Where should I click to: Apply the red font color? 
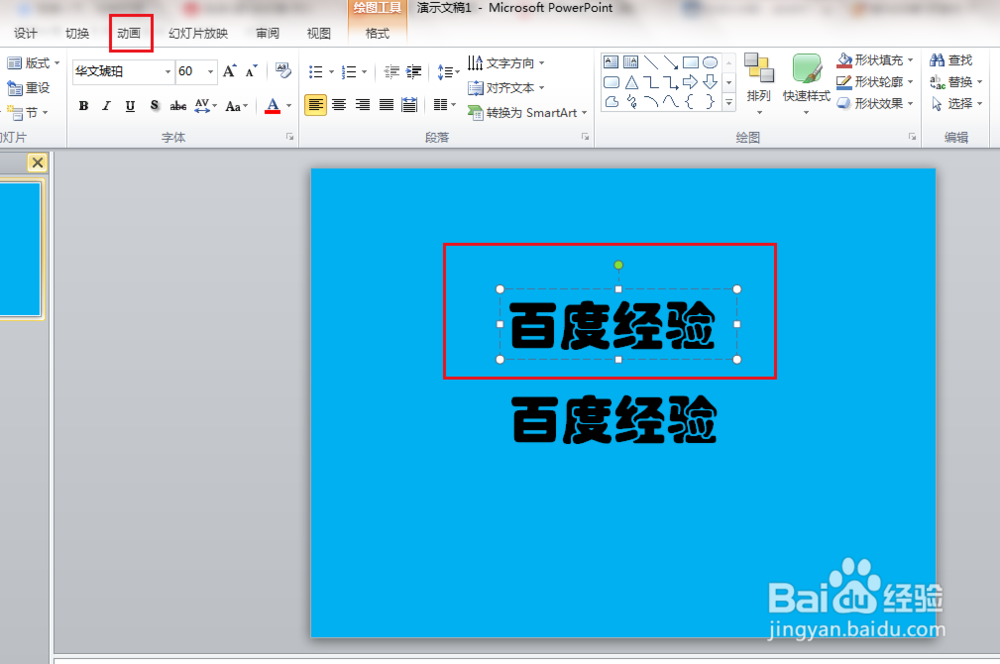pos(272,106)
